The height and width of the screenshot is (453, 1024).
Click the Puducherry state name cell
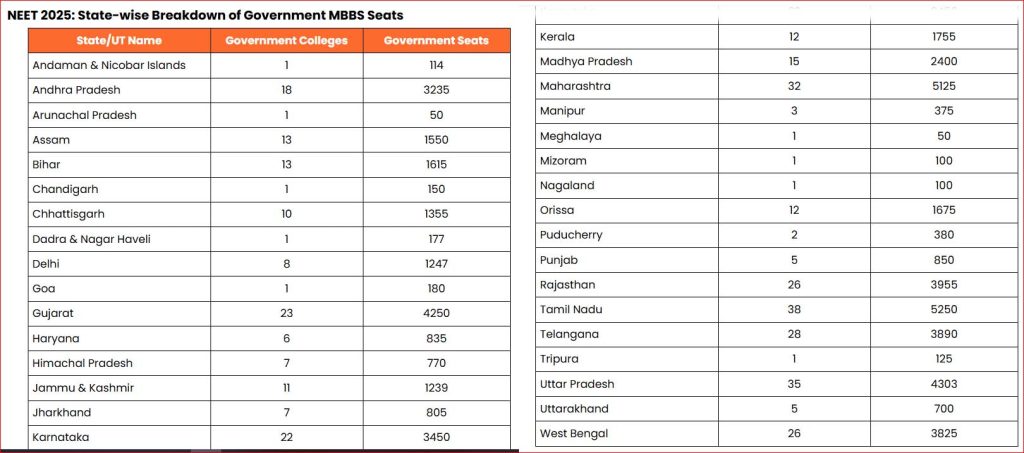coord(572,235)
